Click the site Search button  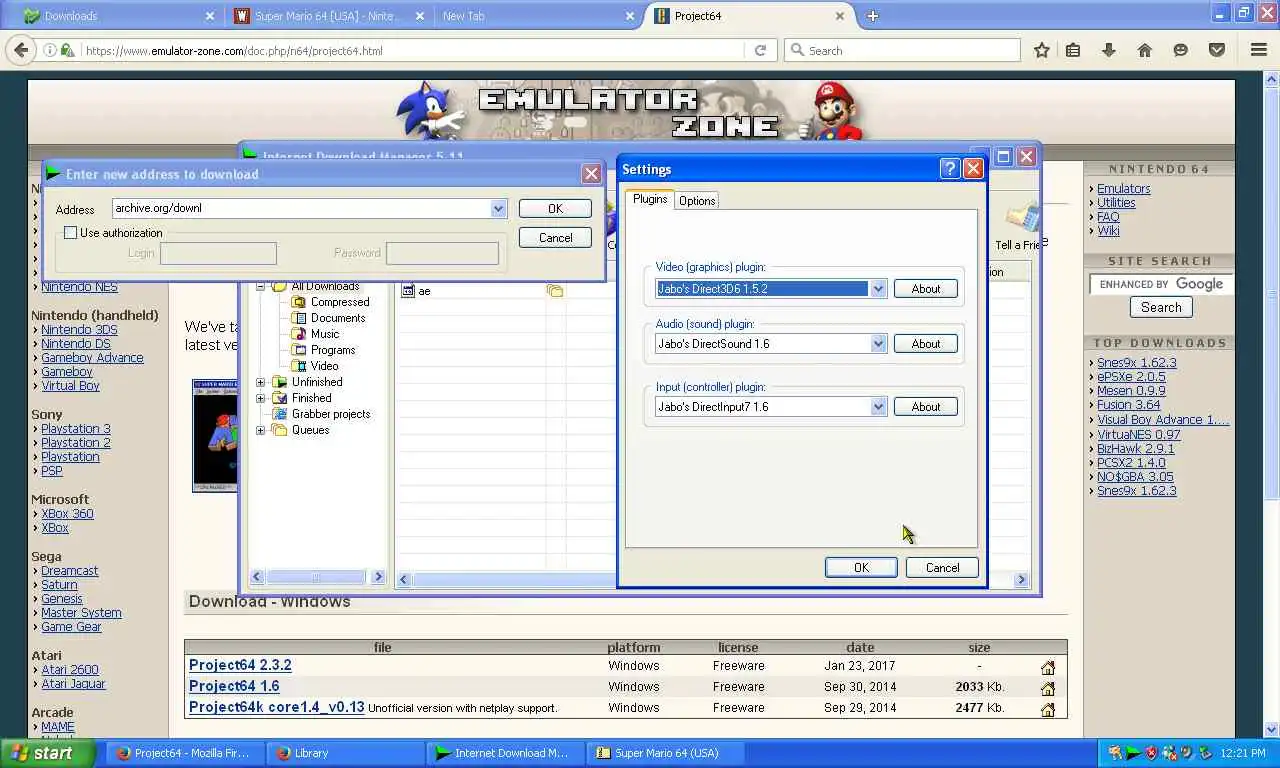click(1161, 308)
